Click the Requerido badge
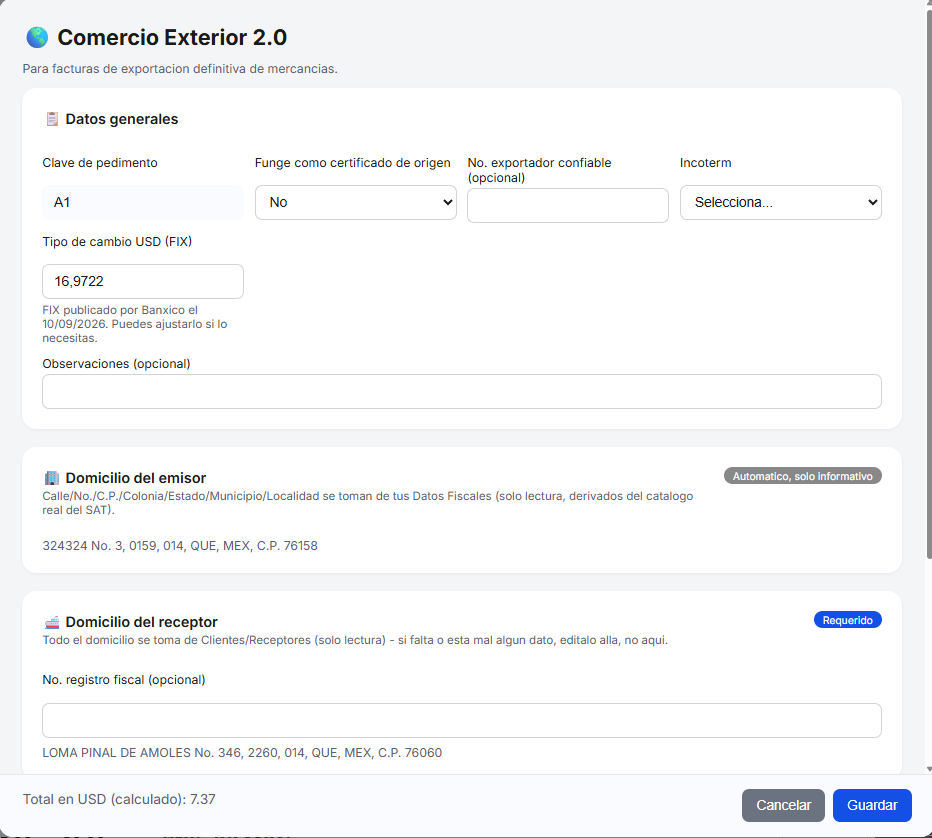Image resolution: width=932 pixels, height=838 pixels. (x=848, y=620)
